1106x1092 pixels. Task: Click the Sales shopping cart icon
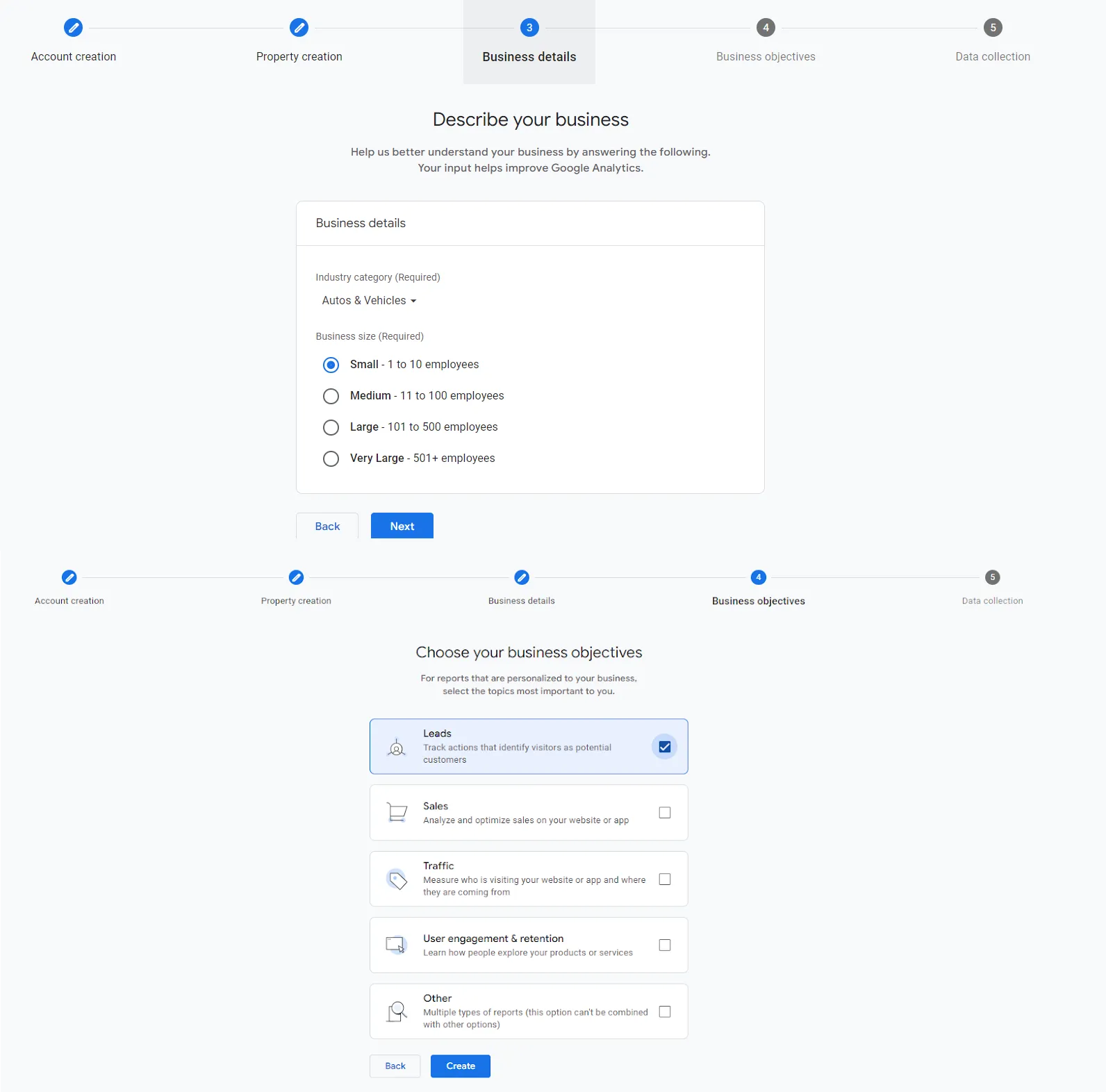(397, 813)
